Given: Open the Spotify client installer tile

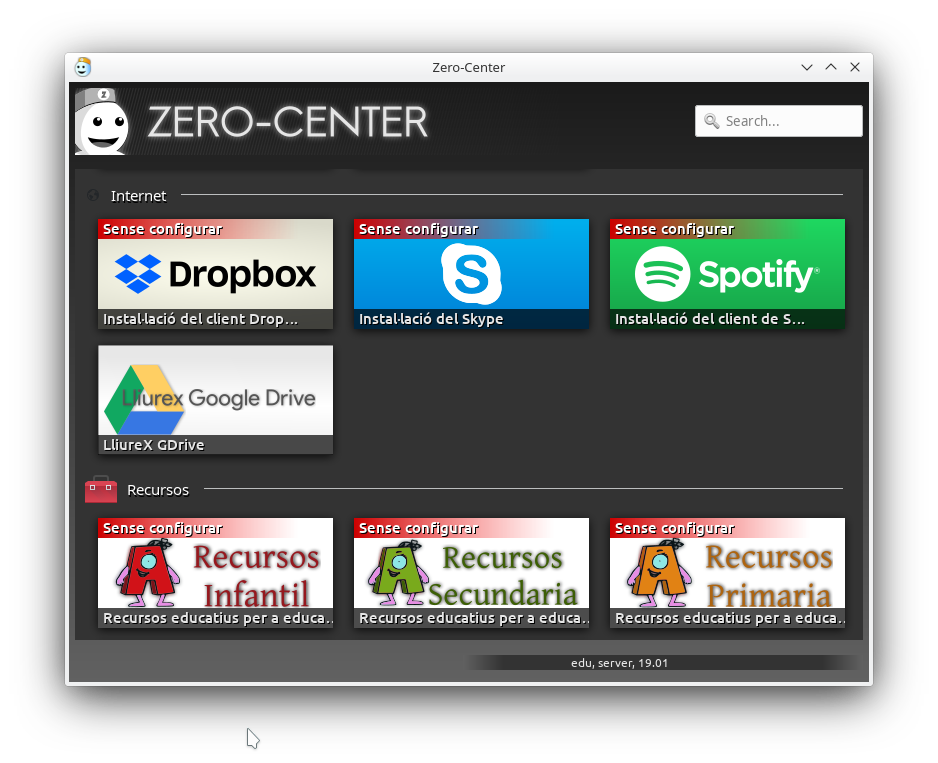Looking at the screenshot, I should click(727, 274).
